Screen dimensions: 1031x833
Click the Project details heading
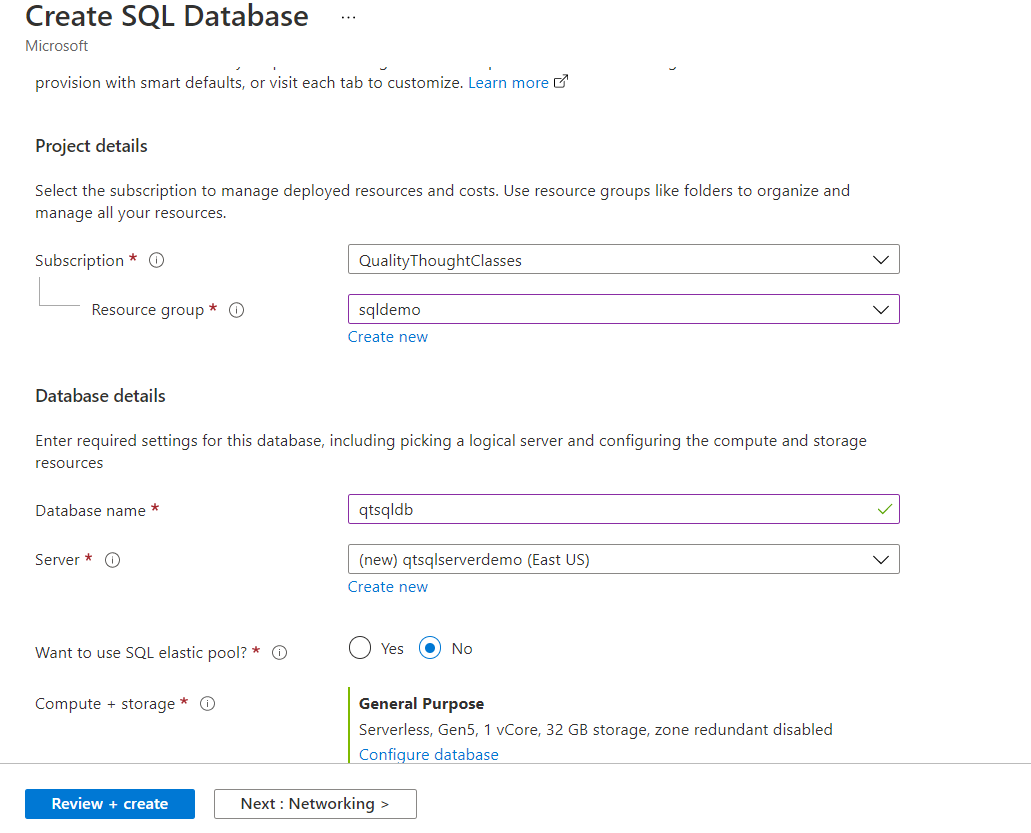click(x=91, y=146)
